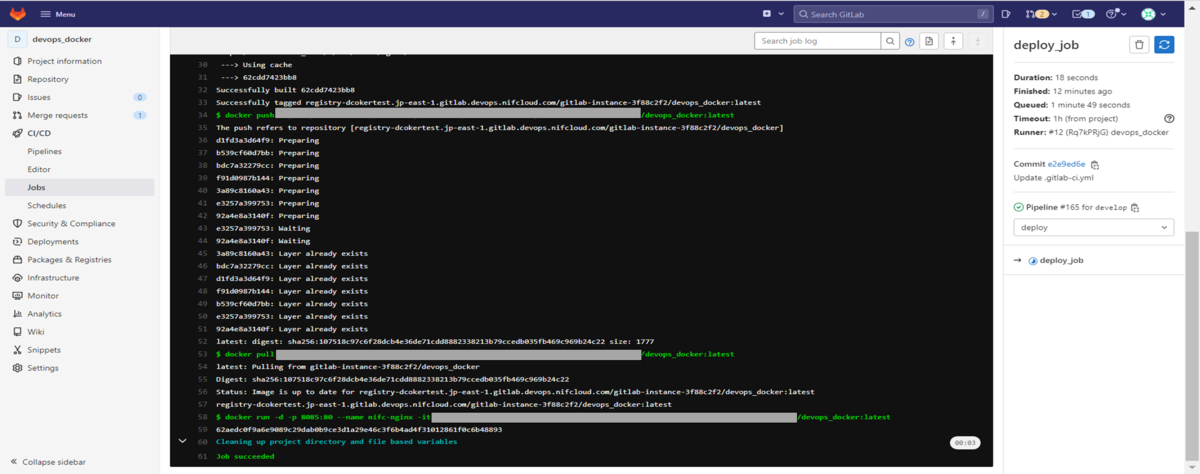1200x474 pixels.
Task: Retry deploy_job with the blue button
Action: 1164,45
